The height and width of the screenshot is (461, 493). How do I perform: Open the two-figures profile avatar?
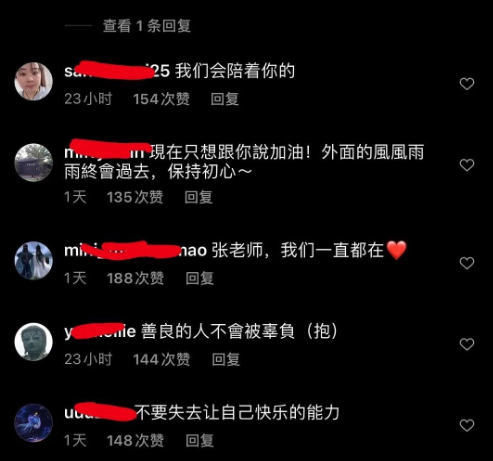pos(33,260)
